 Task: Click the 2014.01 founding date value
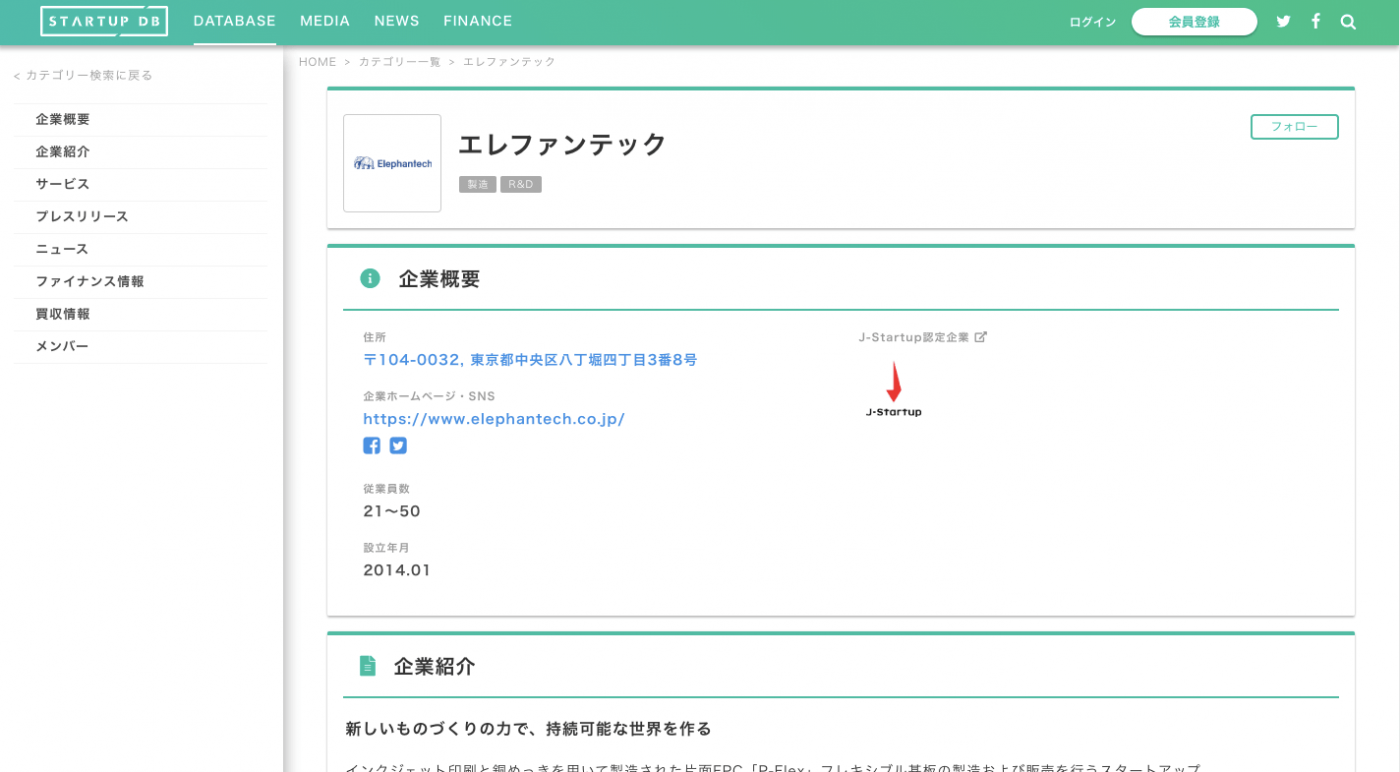(x=397, y=571)
